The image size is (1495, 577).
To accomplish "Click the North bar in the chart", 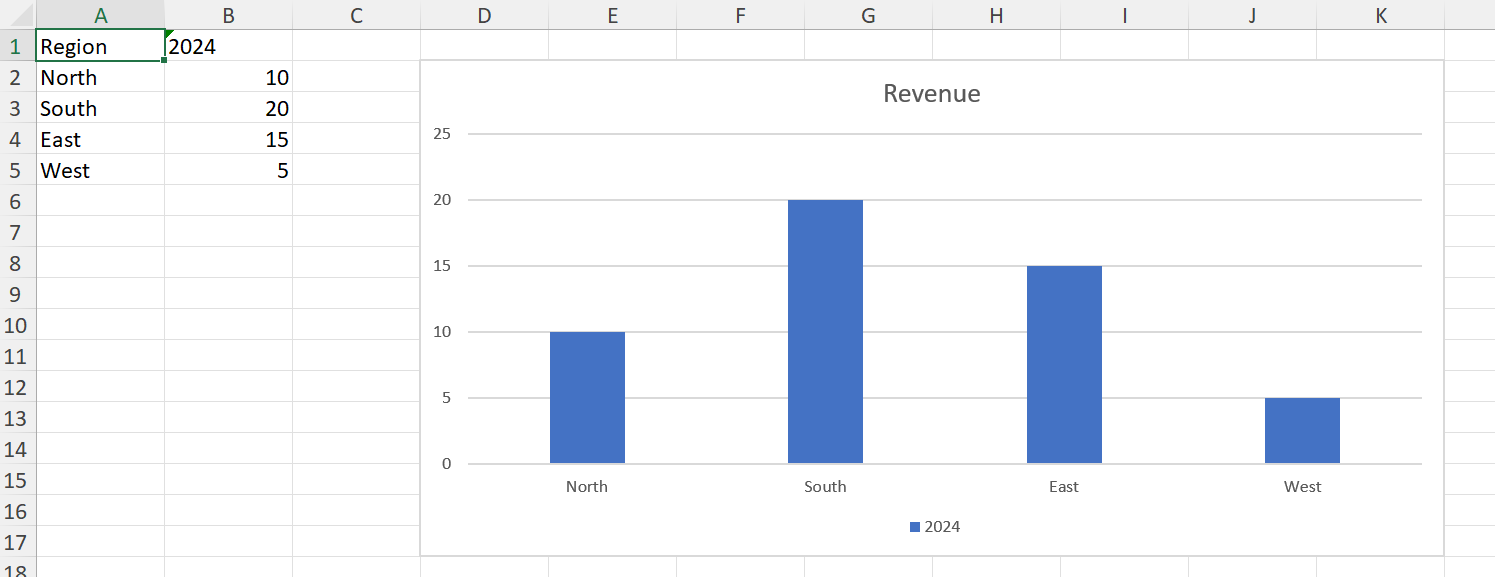I will click(587, 397).
